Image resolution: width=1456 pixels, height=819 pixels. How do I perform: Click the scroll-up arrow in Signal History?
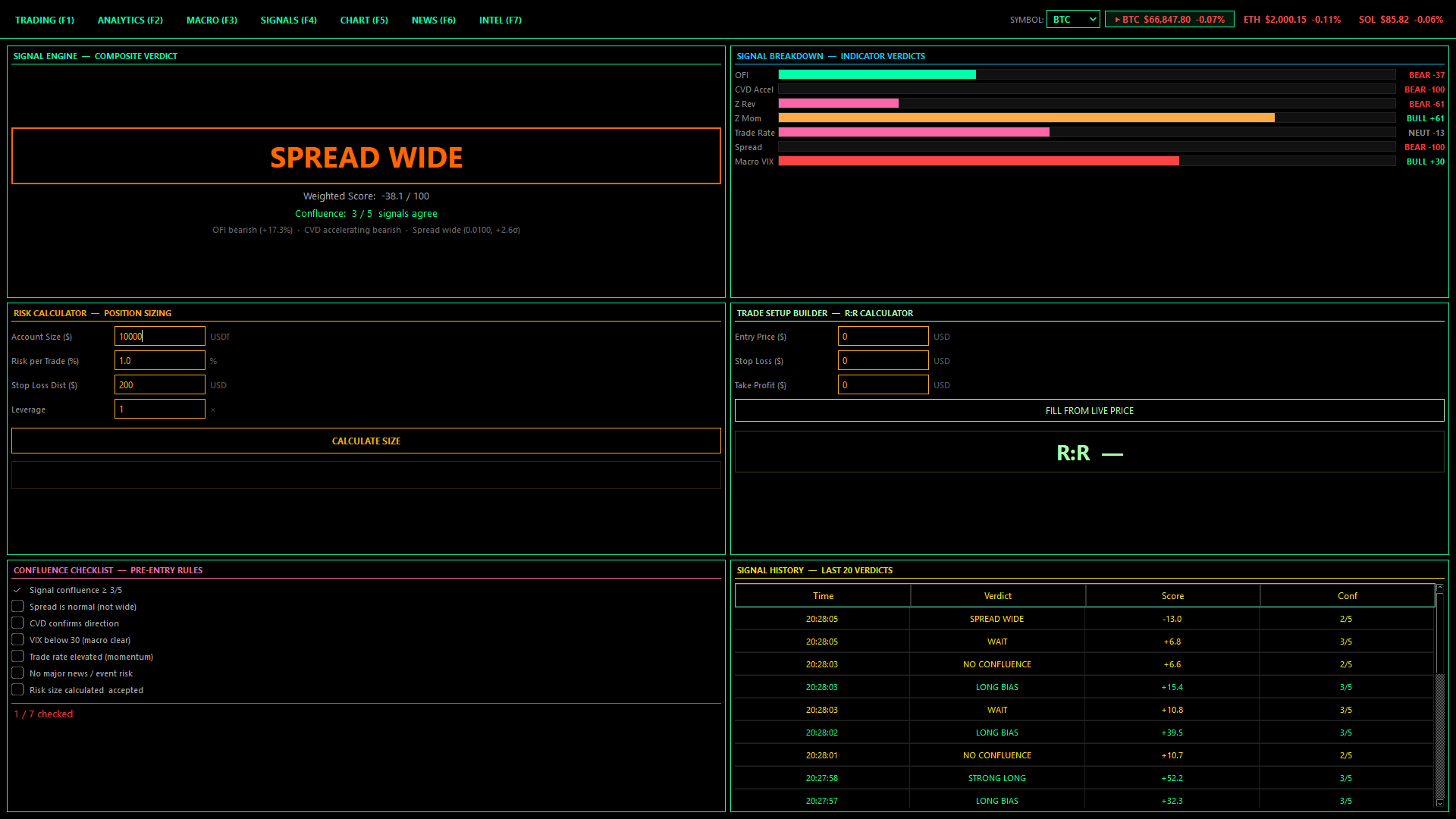point(1439,588)
